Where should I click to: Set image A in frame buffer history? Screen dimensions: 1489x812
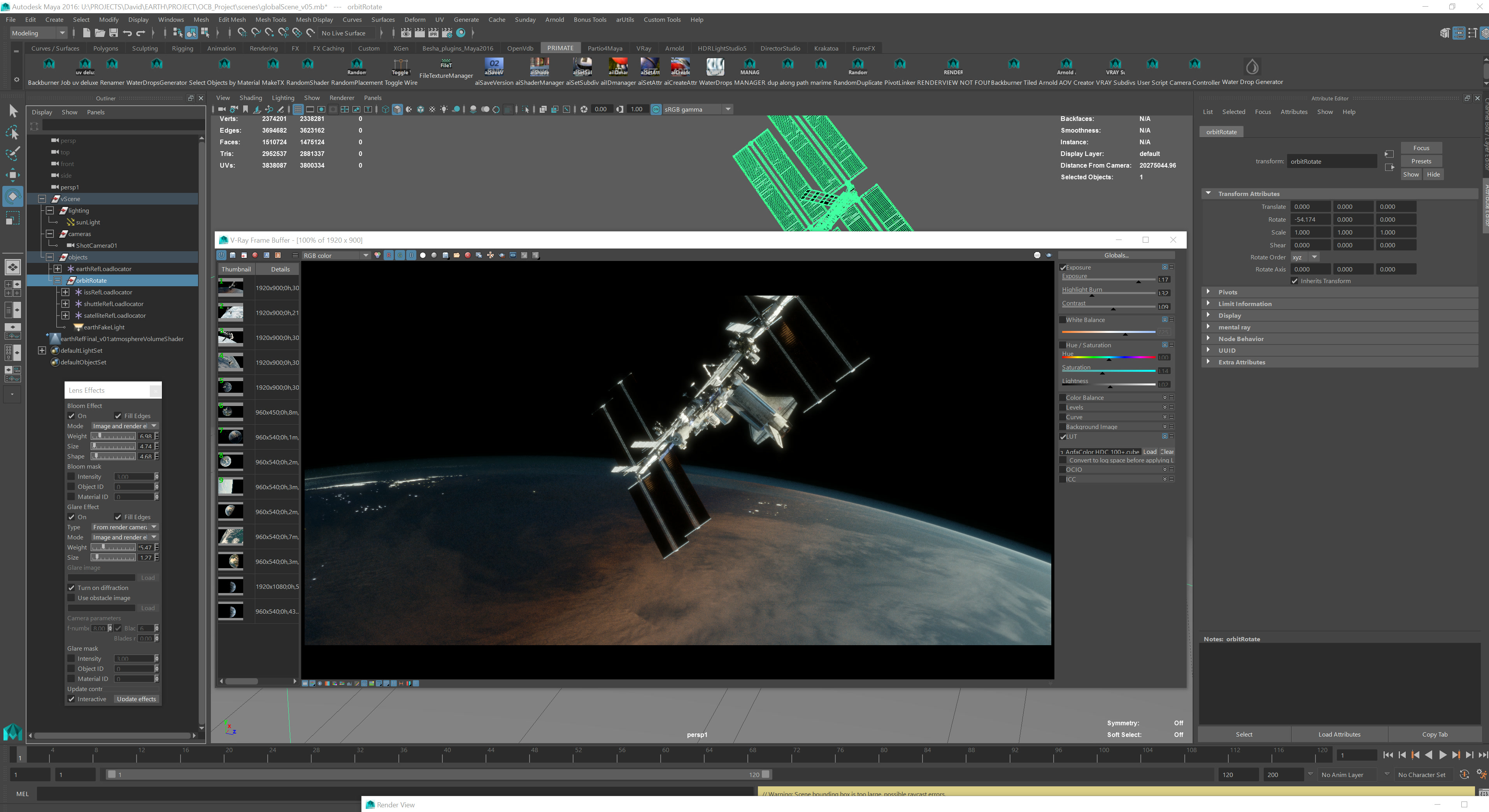267,255
